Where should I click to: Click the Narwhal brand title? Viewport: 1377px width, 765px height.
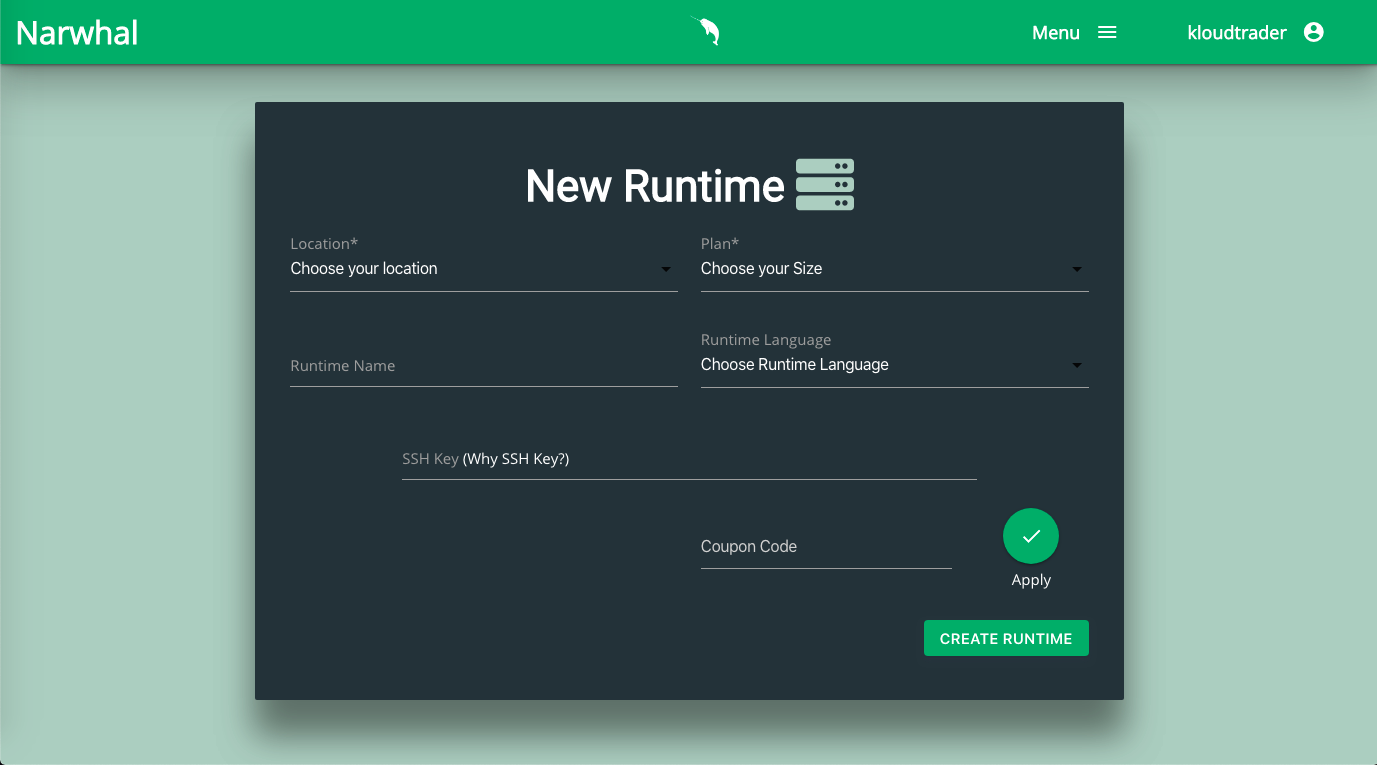[77, 33]
